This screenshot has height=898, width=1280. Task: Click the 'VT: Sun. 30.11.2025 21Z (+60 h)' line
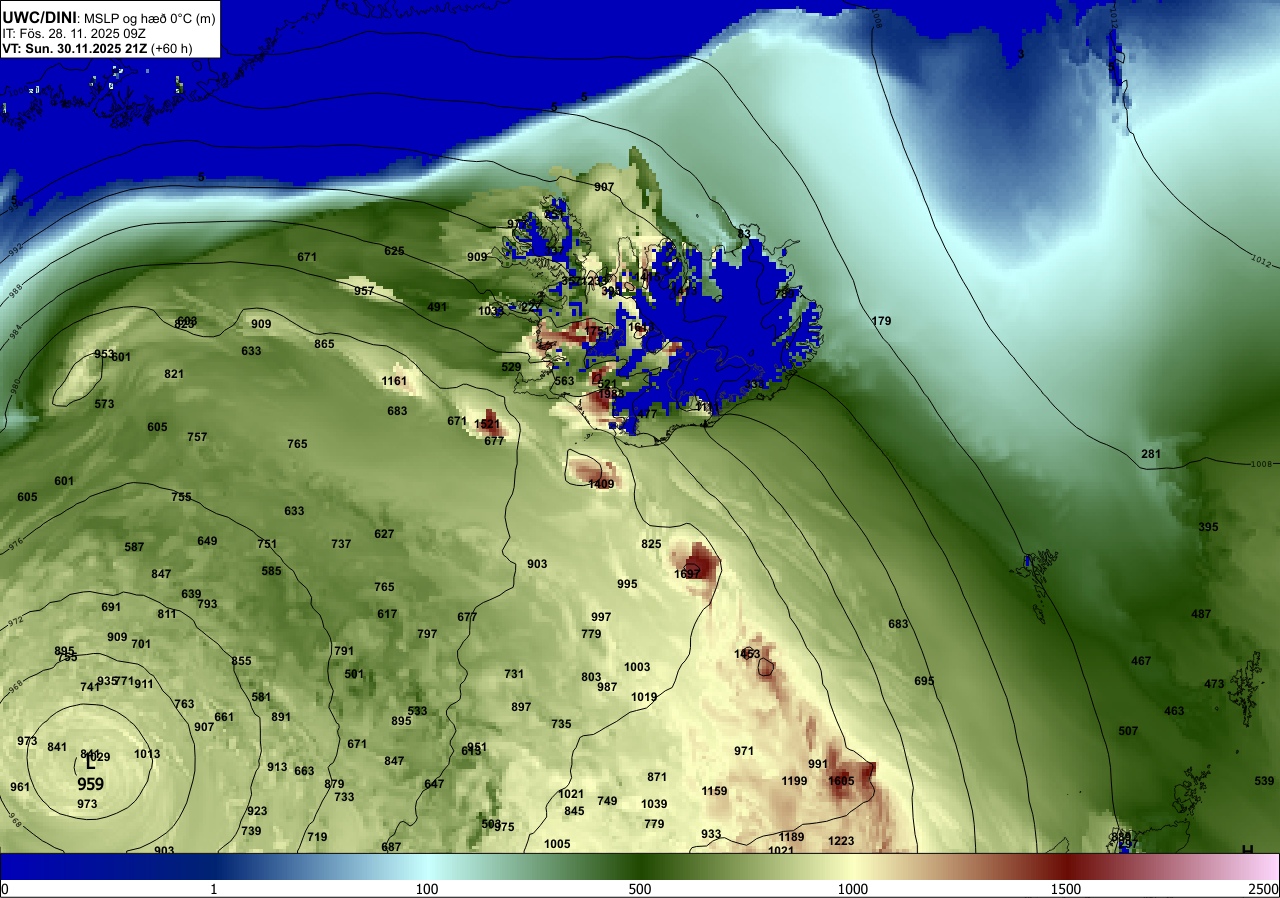point(97,47)
